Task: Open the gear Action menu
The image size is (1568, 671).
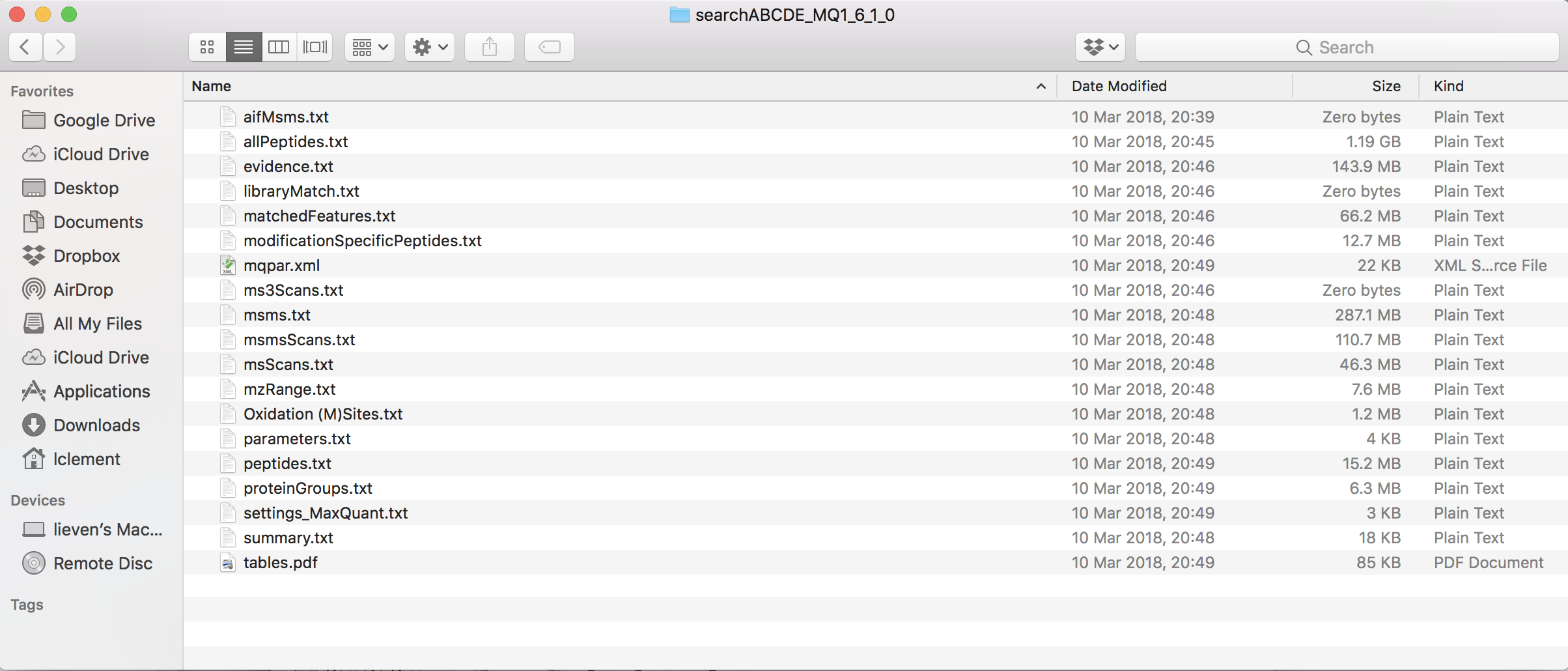Action: pos(430,47)
